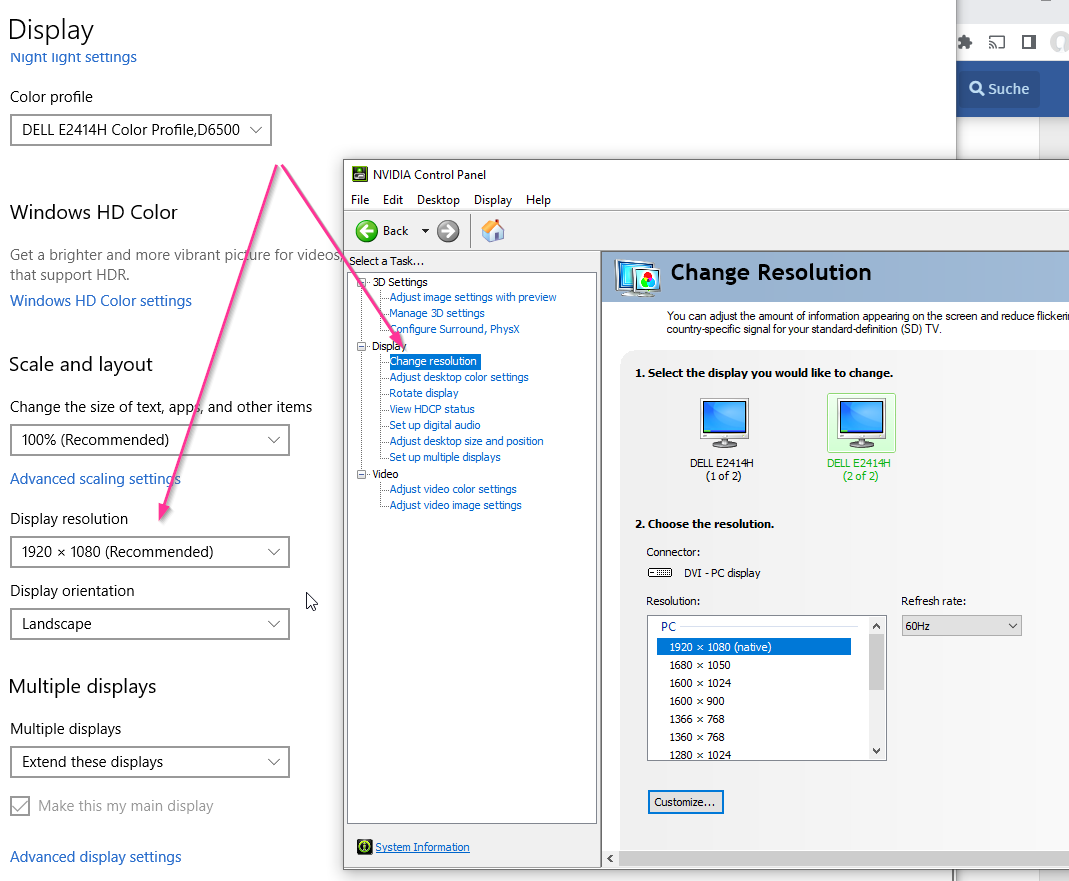
Task: Select Adjust video image settings
Action: [455, 505]
